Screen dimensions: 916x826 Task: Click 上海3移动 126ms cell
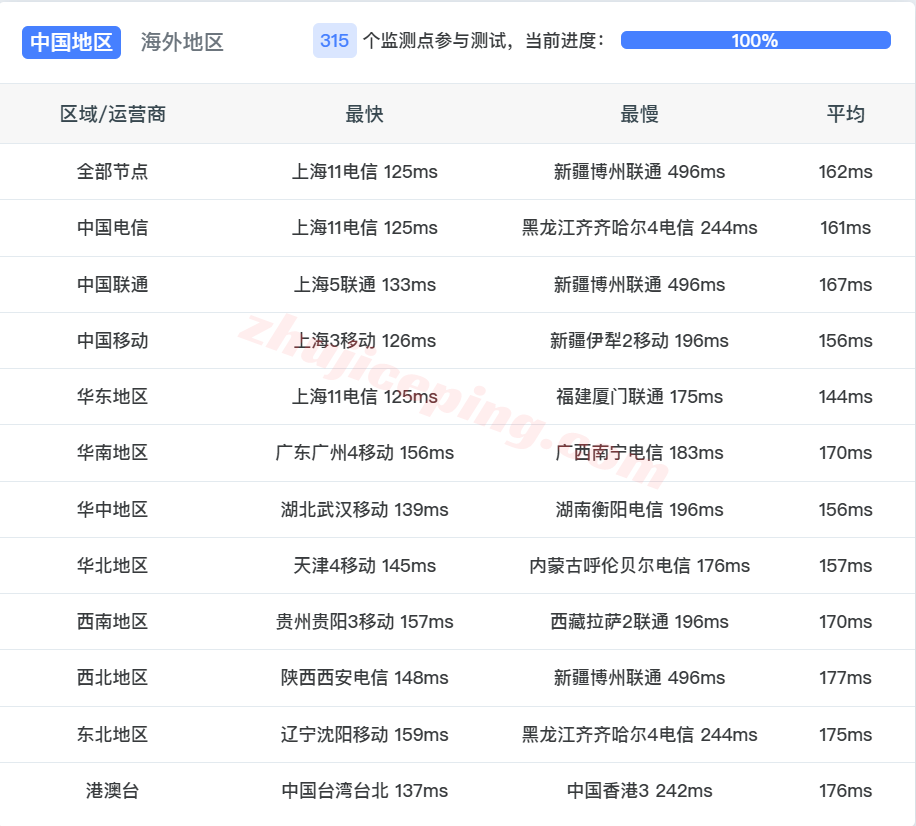[365, 341]
